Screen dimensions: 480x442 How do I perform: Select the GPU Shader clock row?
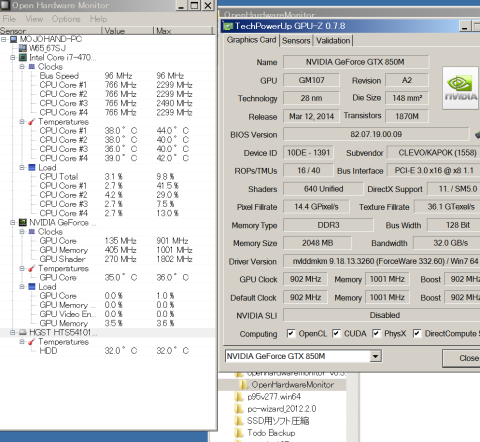click(107, 259)
